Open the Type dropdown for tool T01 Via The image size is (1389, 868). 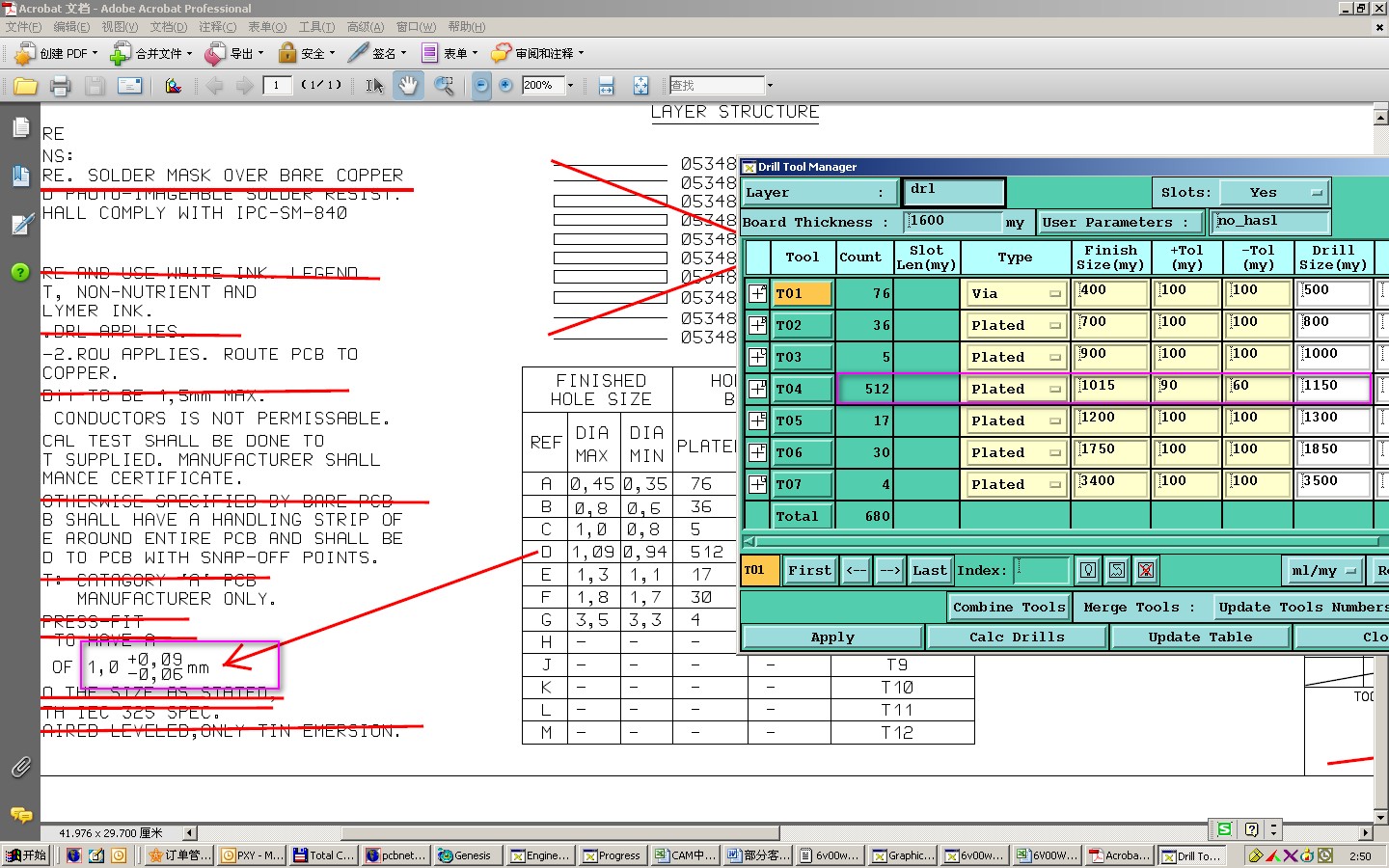tap(1015, 293)
